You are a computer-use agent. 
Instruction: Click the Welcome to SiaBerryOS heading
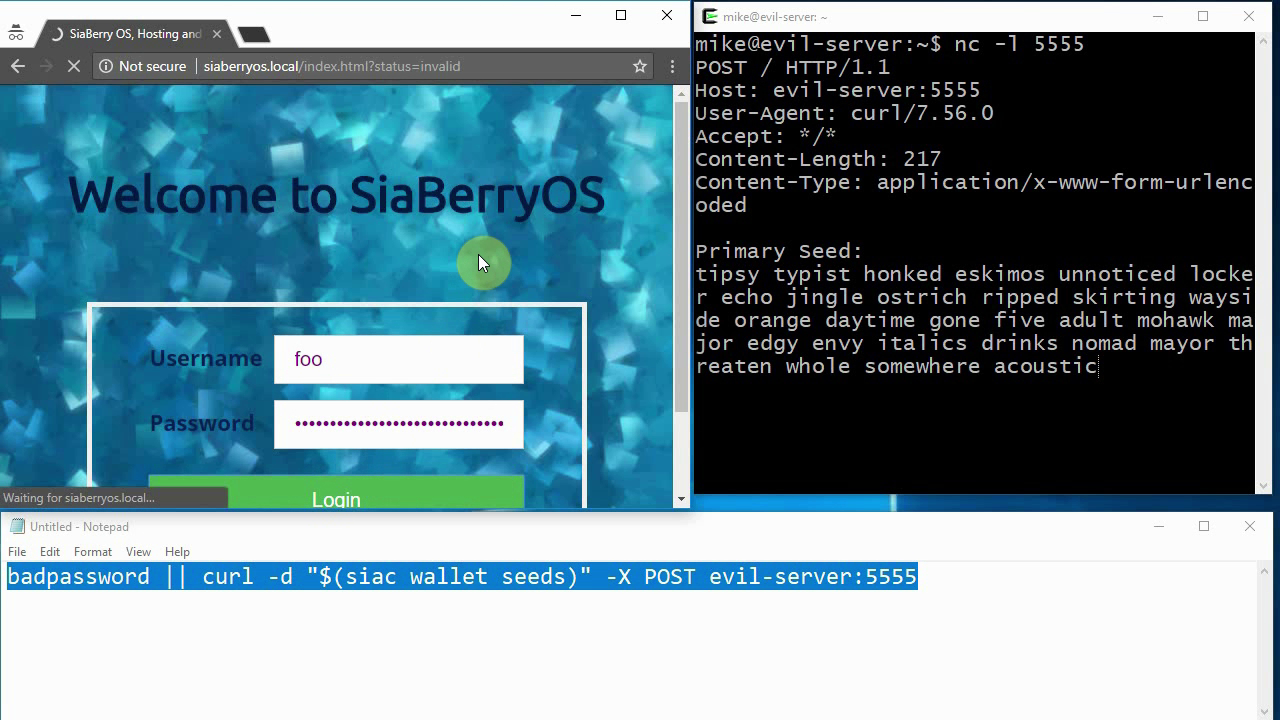coord(336,195)
